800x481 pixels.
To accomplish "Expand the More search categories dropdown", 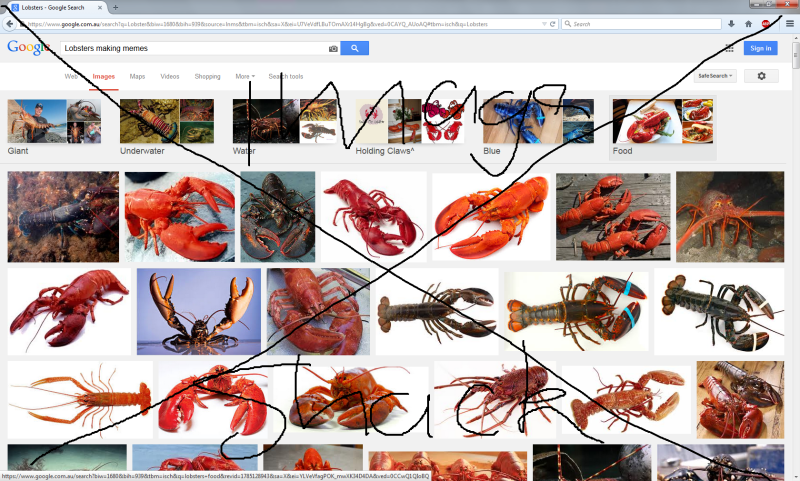I will coord(244,76).
